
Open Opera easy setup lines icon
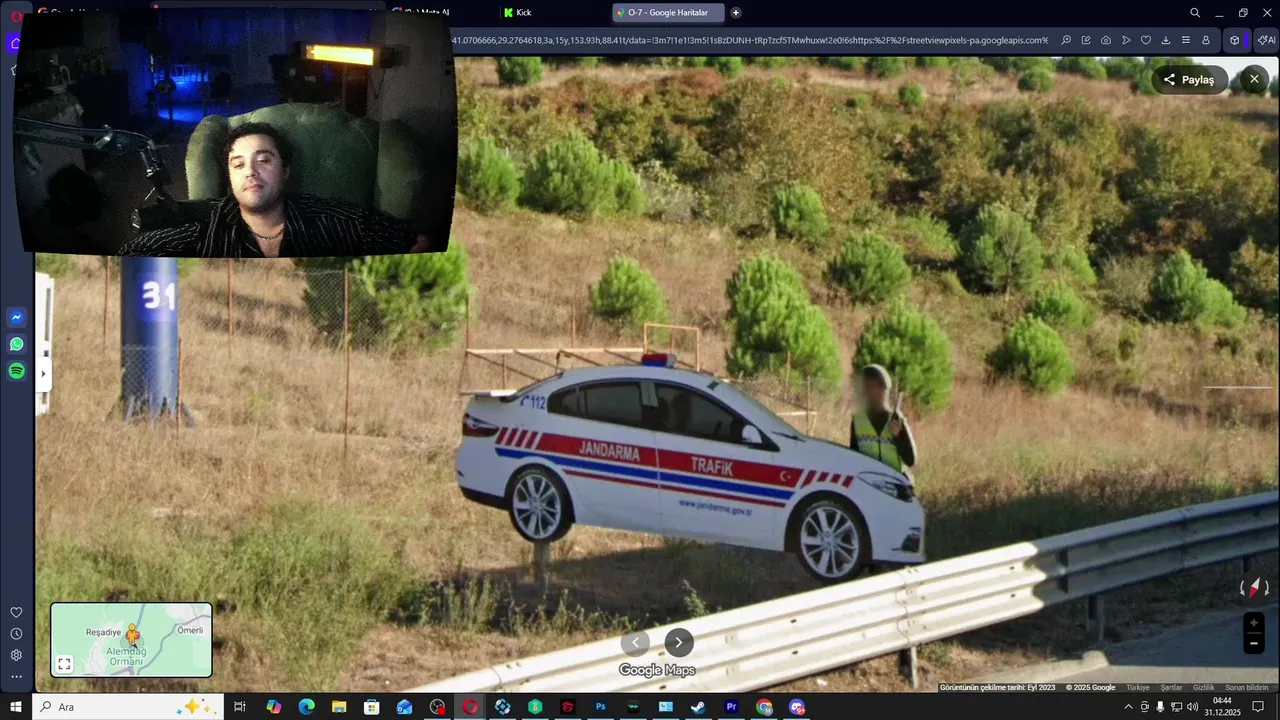(x=1186, y=40)
